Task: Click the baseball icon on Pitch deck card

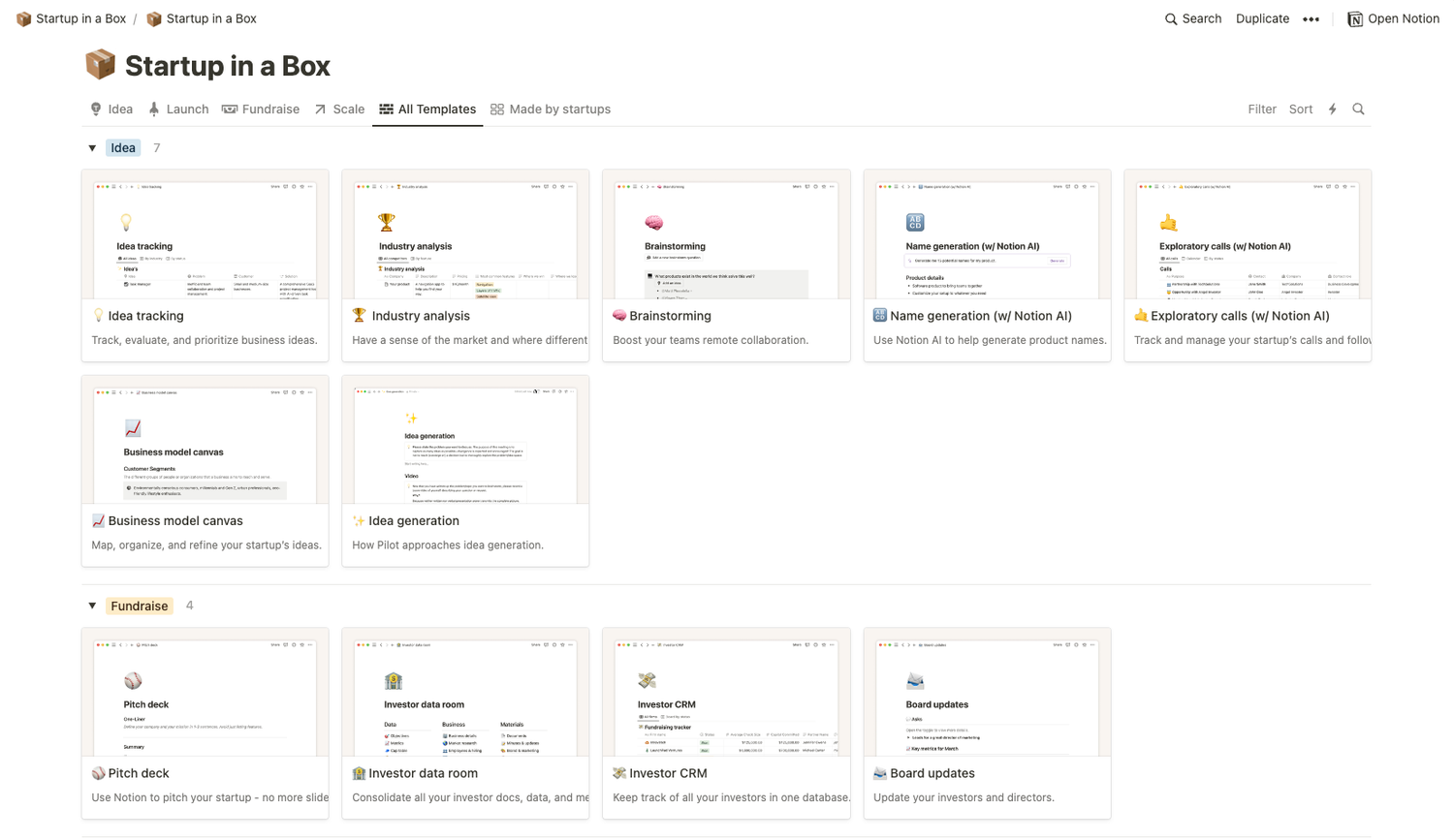Action: pyautogui.click(x=98, y=773)
